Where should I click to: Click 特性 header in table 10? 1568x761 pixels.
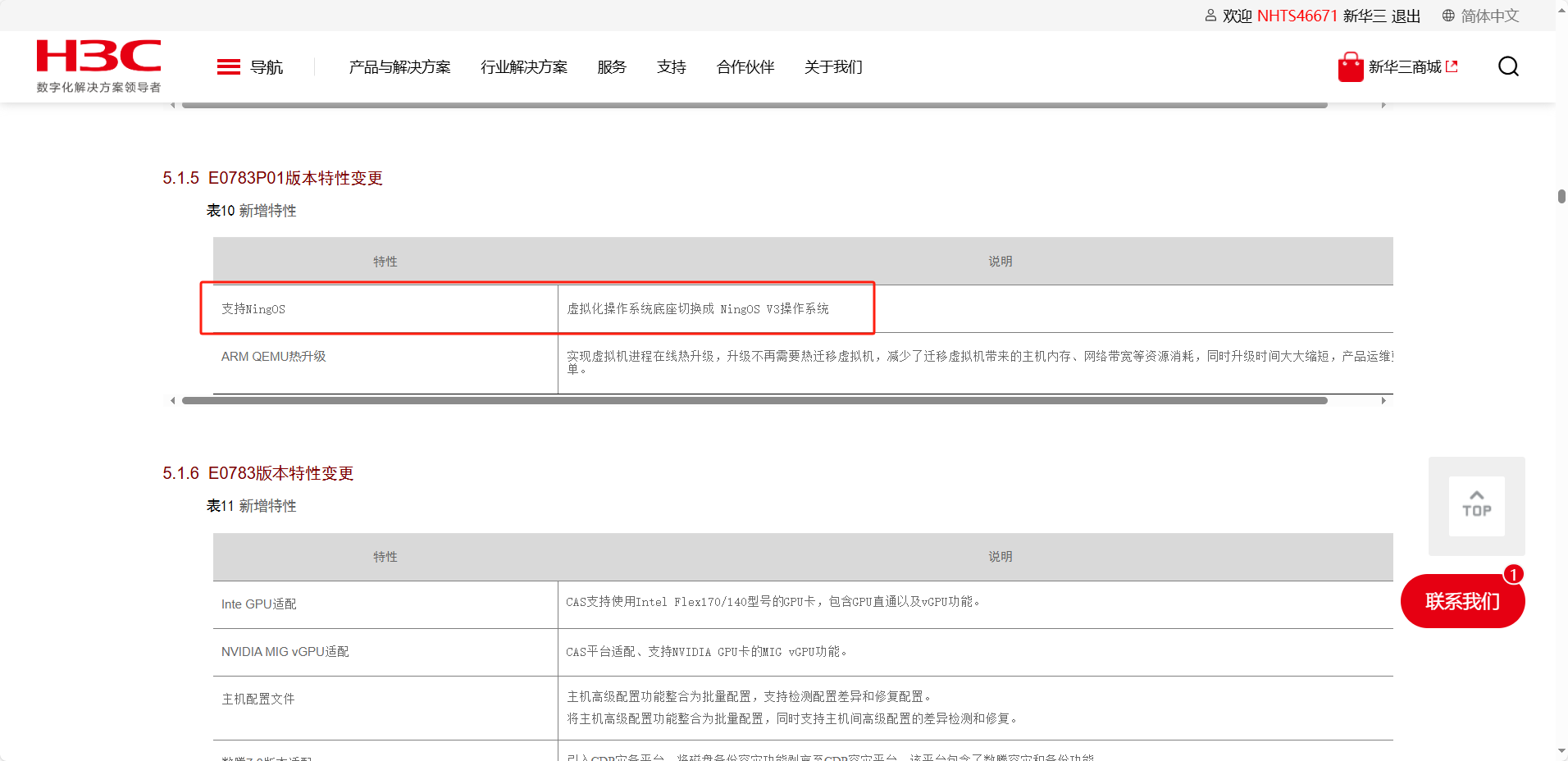(x=385, y=262)
